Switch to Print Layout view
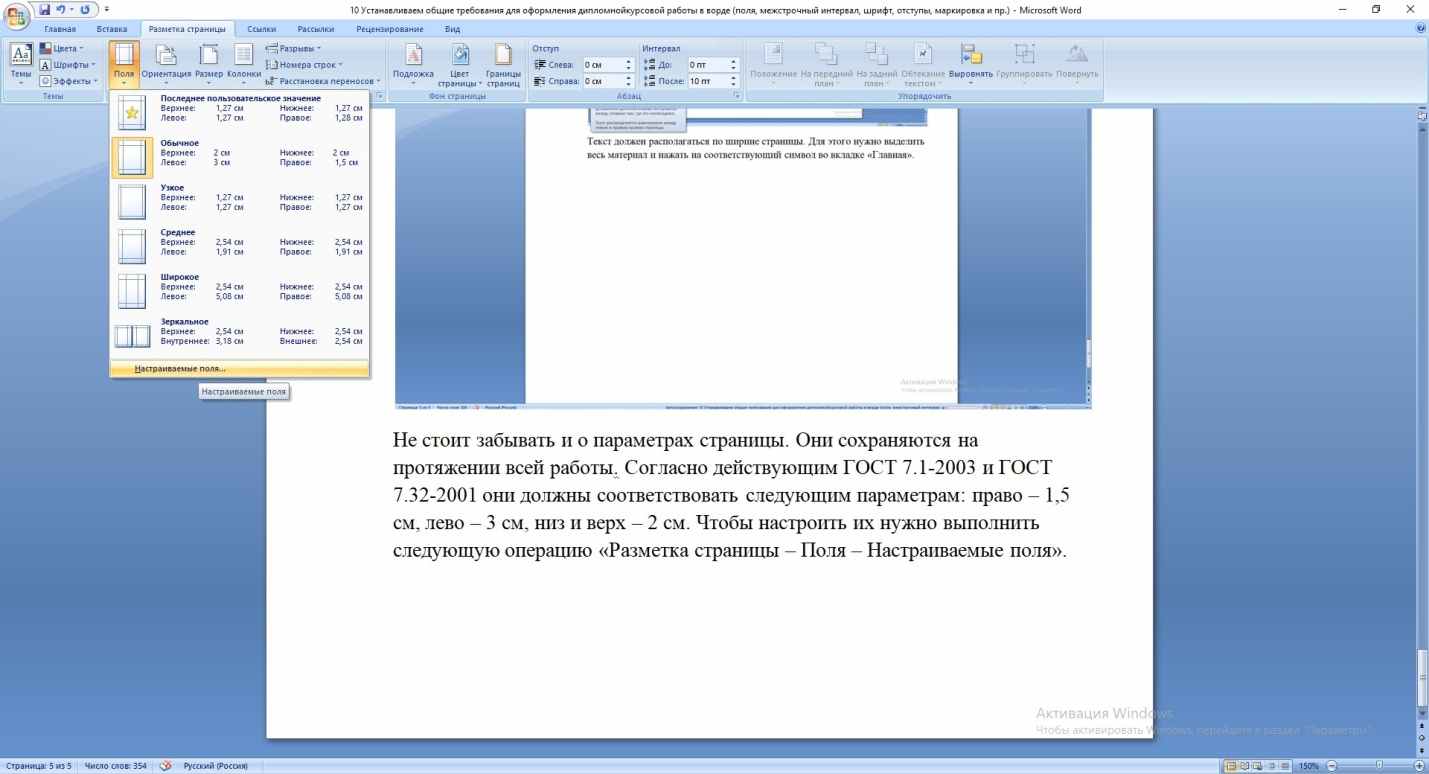Image resolution: width=1429 pixels, height=774 pixels. 1229,767
